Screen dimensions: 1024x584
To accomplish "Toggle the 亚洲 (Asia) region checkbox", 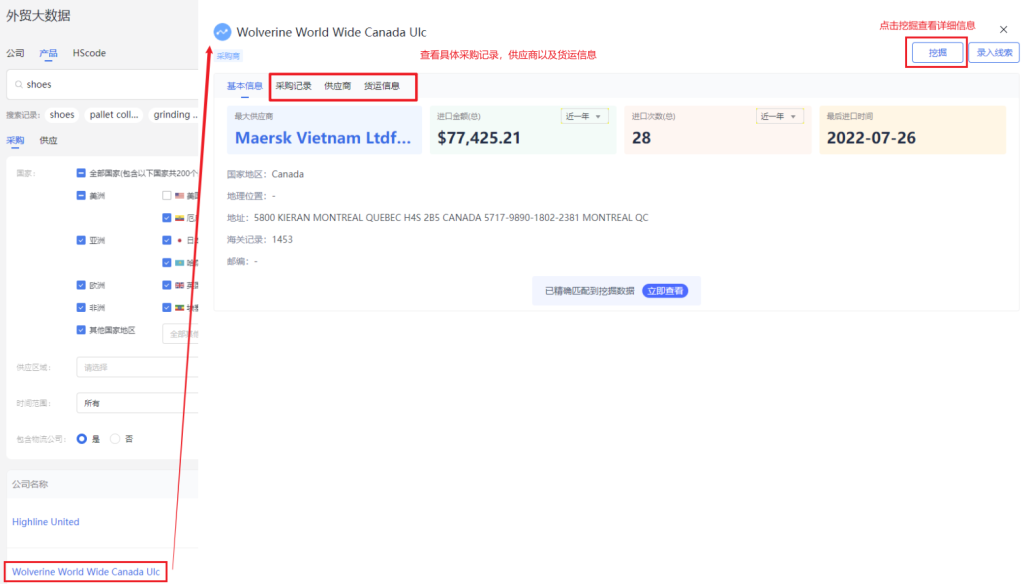I will pos(82,240).
